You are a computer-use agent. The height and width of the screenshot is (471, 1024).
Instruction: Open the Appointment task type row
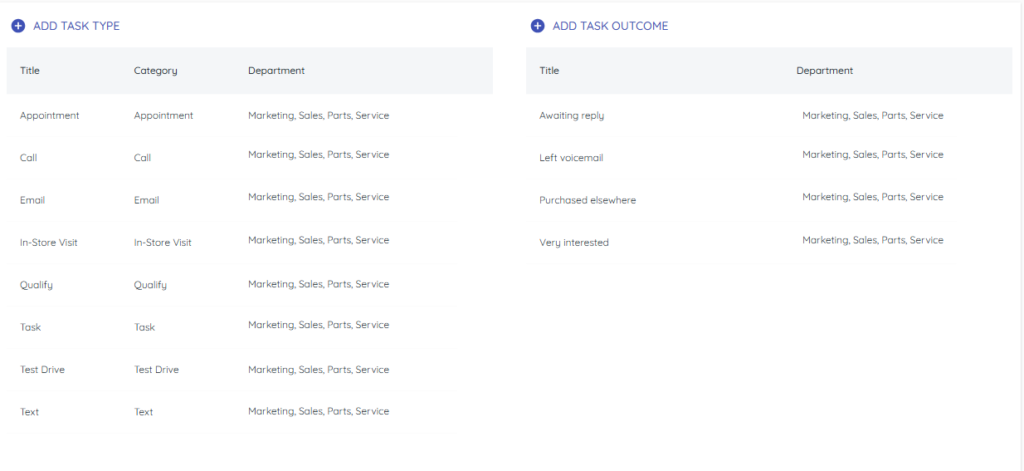click(x=49, y=116)
